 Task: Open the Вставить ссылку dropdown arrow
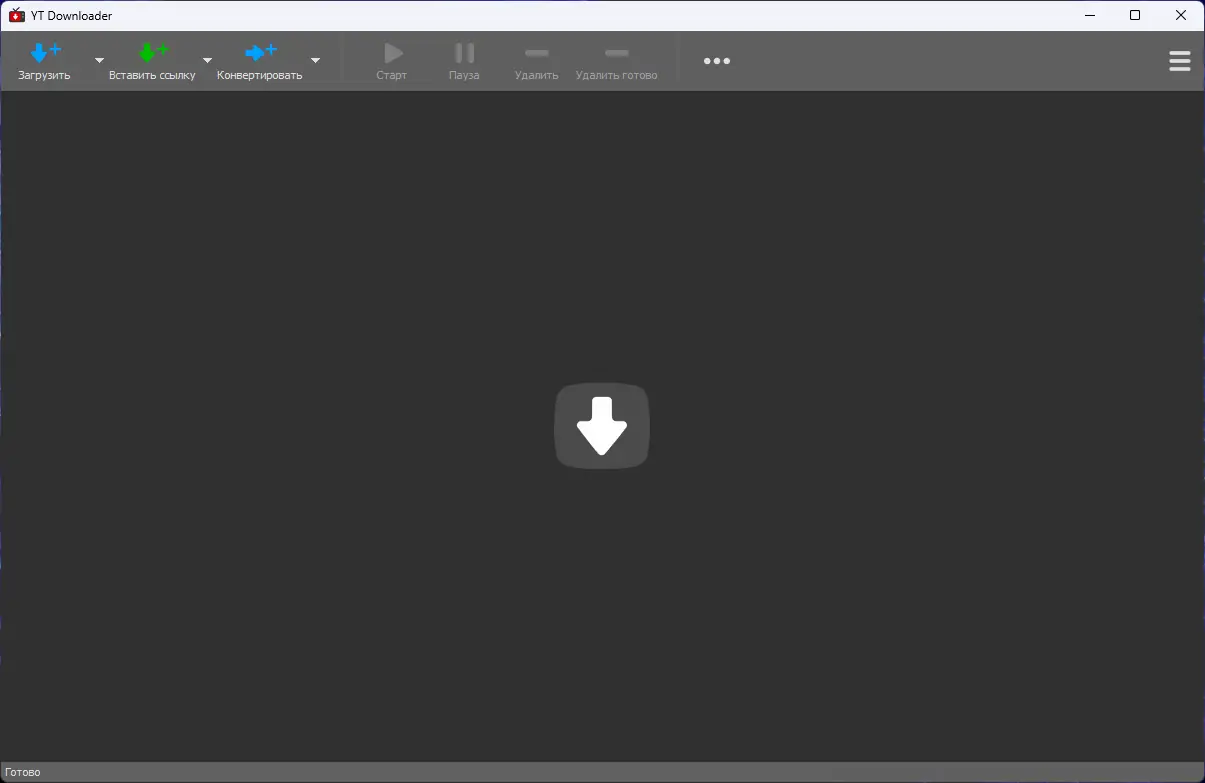click(x=207, y=60)
